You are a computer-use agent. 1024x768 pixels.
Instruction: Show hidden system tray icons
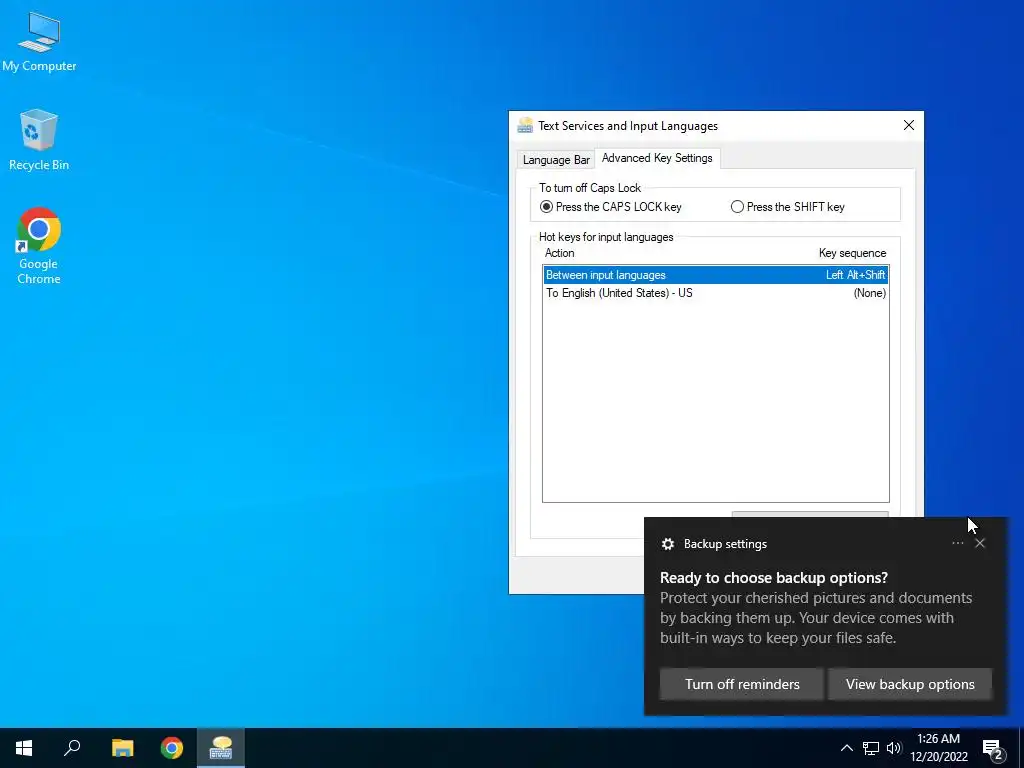(x=846, y=748)
